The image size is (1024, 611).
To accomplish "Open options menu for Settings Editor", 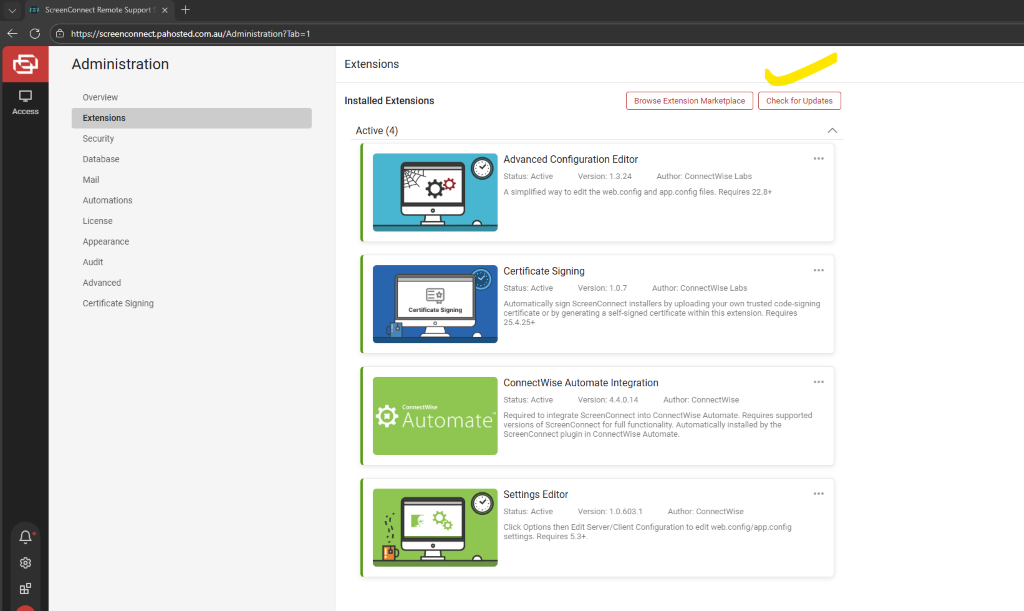I will click(818, 494).
